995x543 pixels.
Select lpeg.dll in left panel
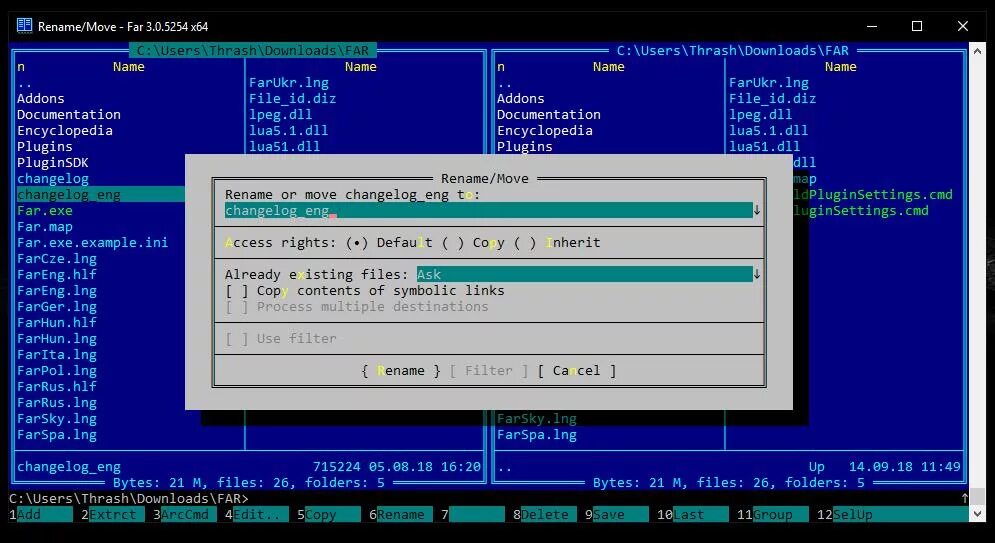click(280, 114)
